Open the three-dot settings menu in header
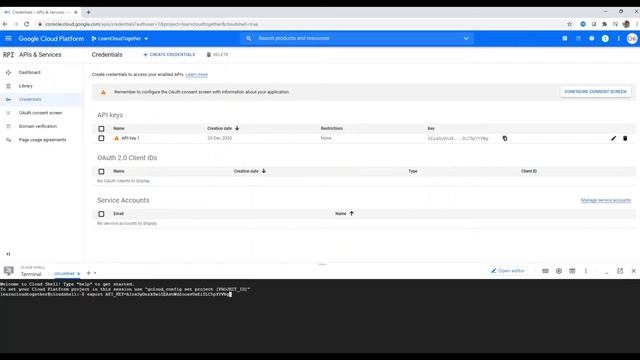 [x=618, y=38]
